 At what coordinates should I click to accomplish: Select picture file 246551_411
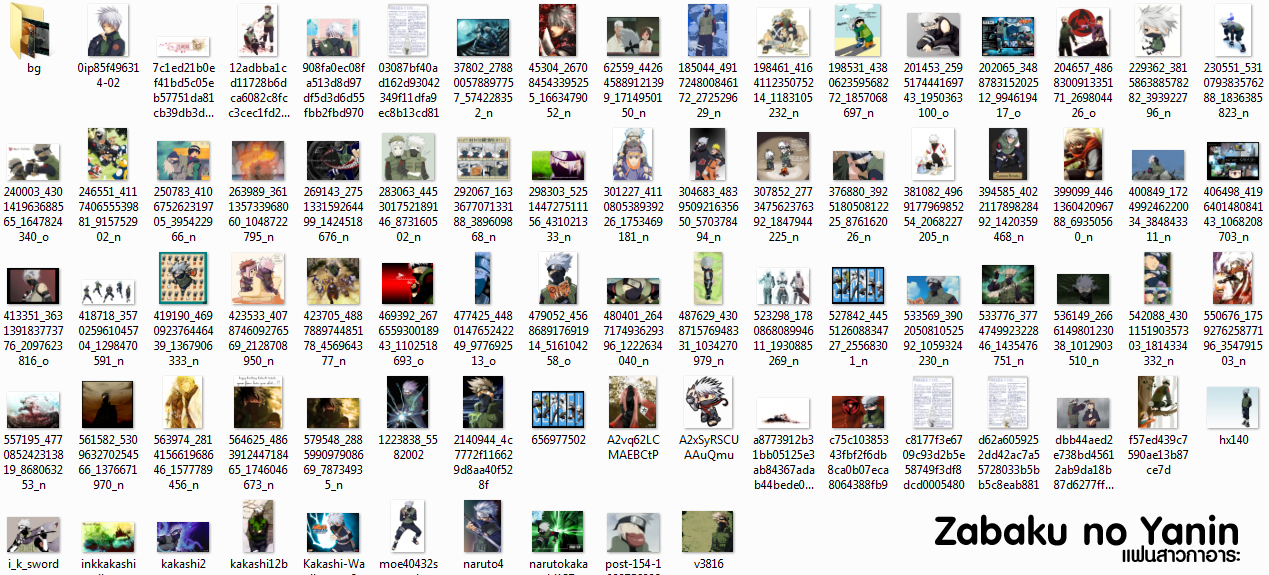pyautogui.click(x=107, y=154)
